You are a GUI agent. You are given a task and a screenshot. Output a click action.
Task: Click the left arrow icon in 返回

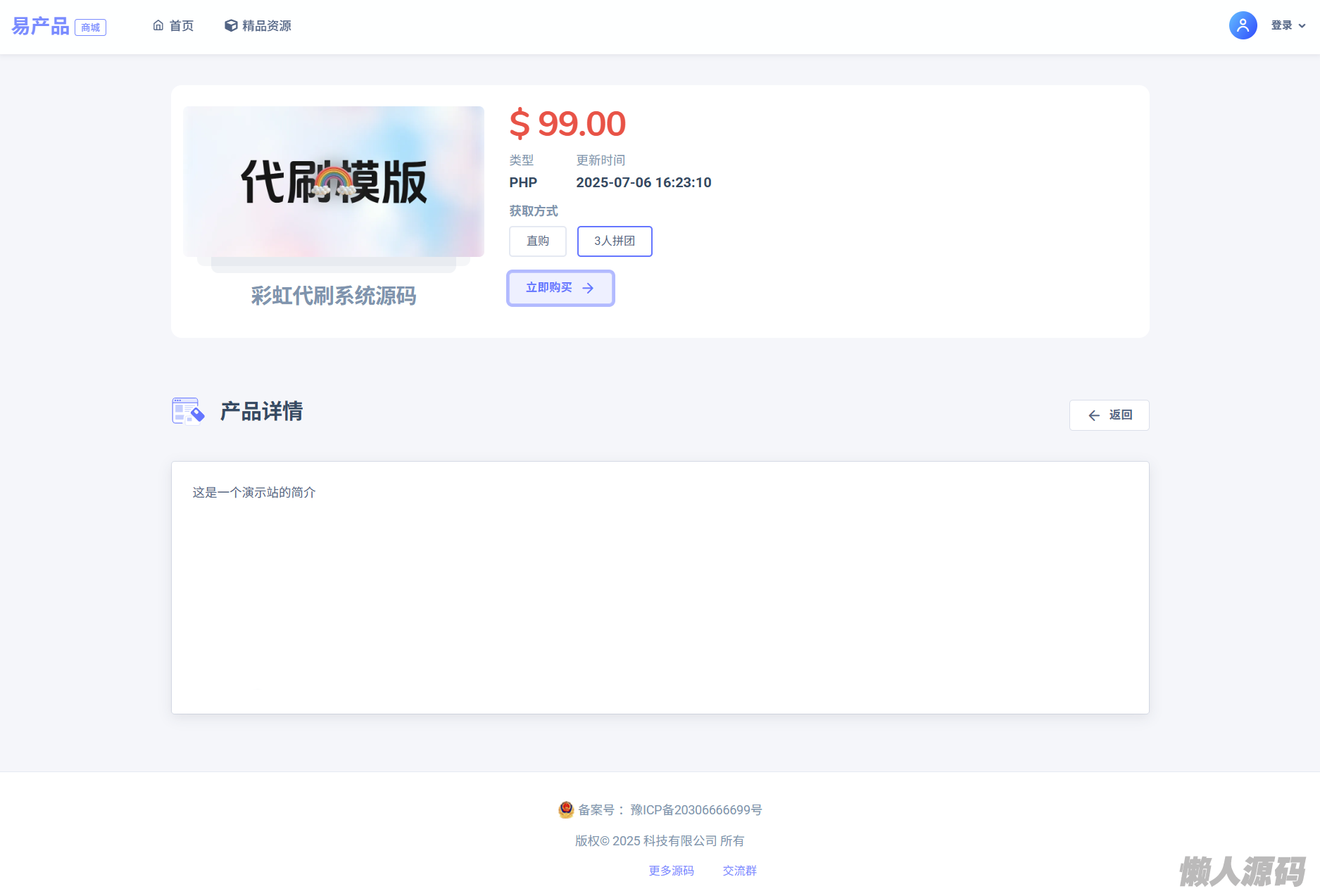point(1094,415)
